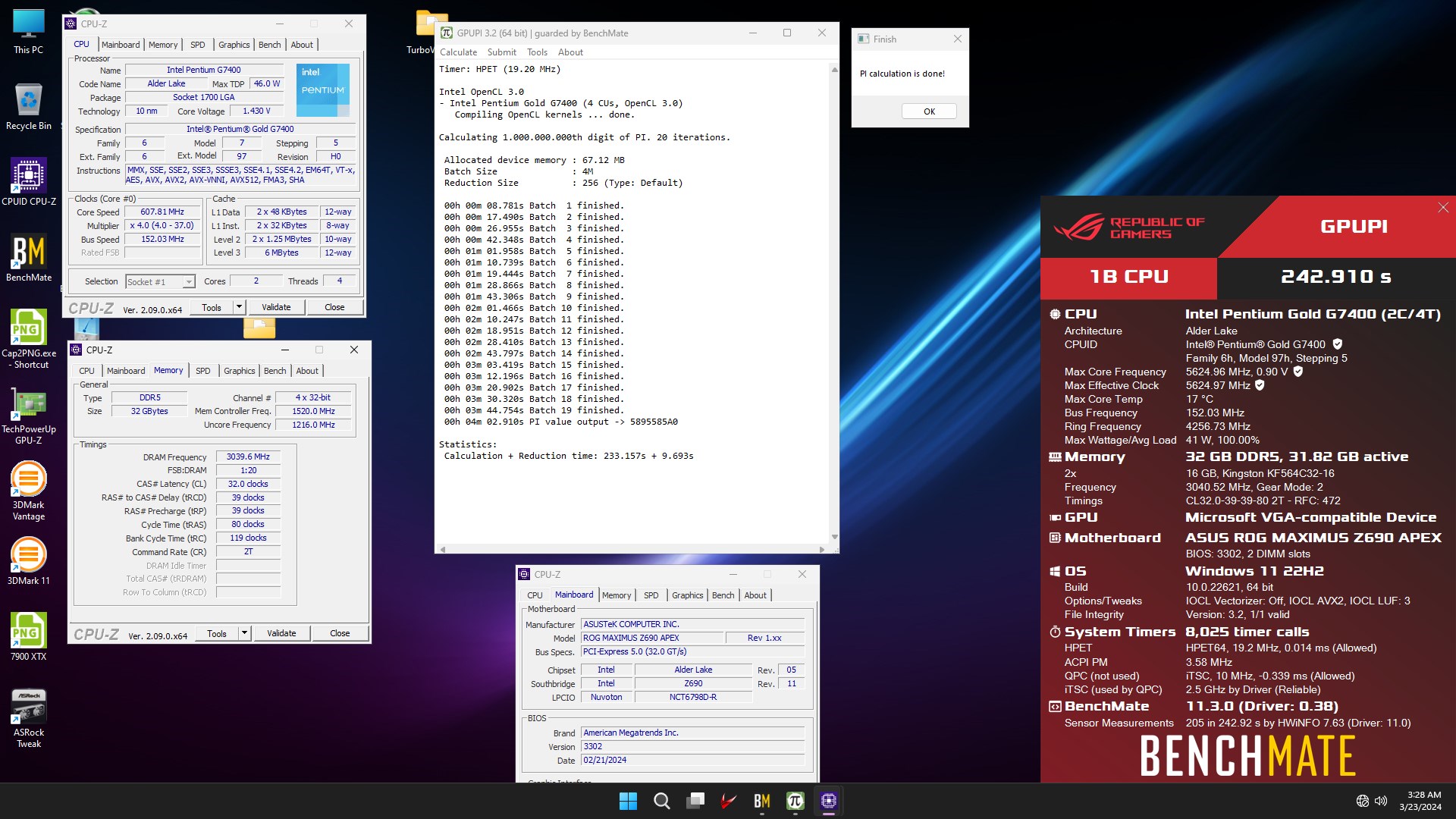Click the 1B CPU benchmark label

coord(1129,277)
